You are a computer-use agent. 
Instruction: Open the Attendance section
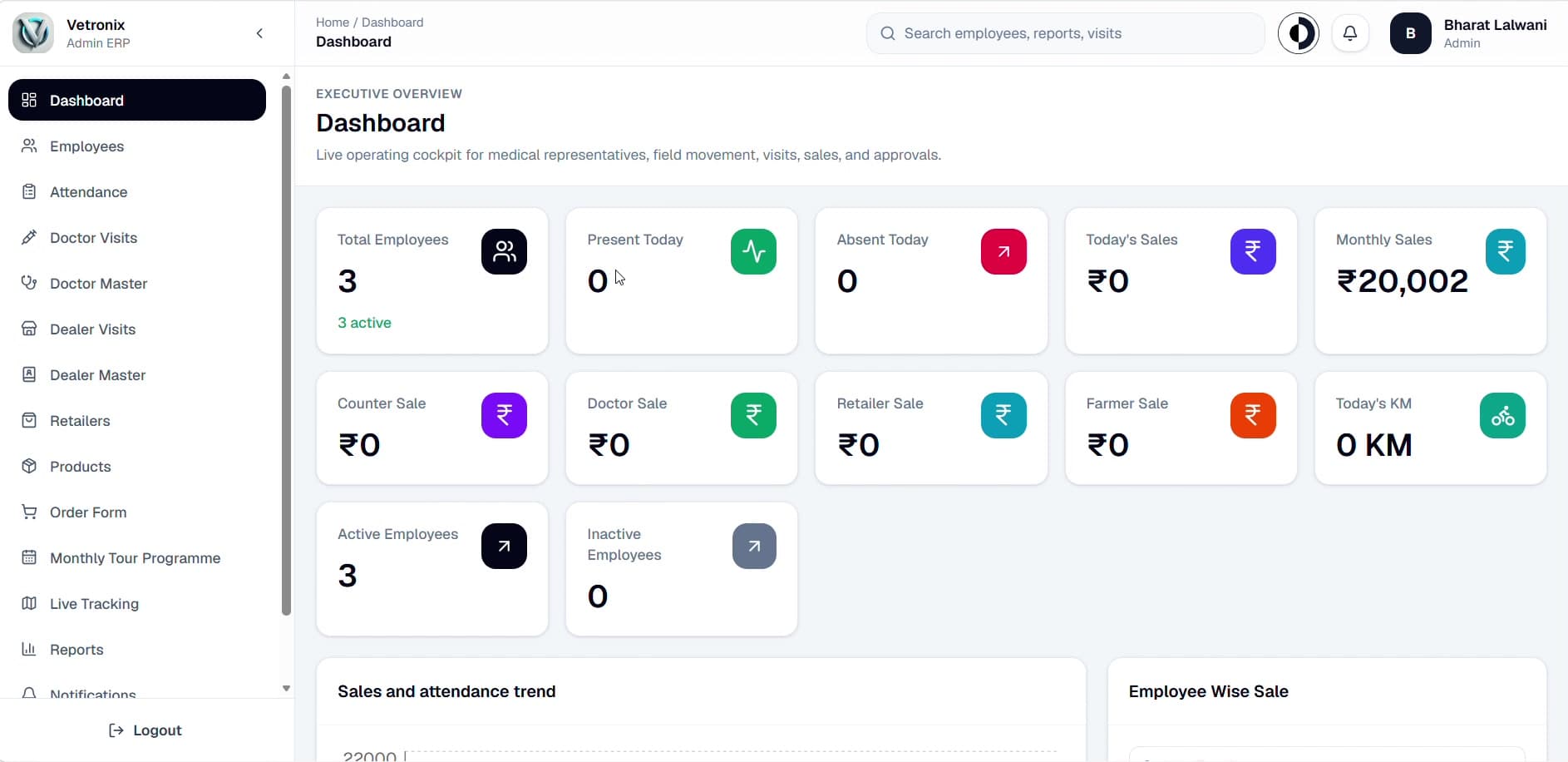tap(137, 191)
